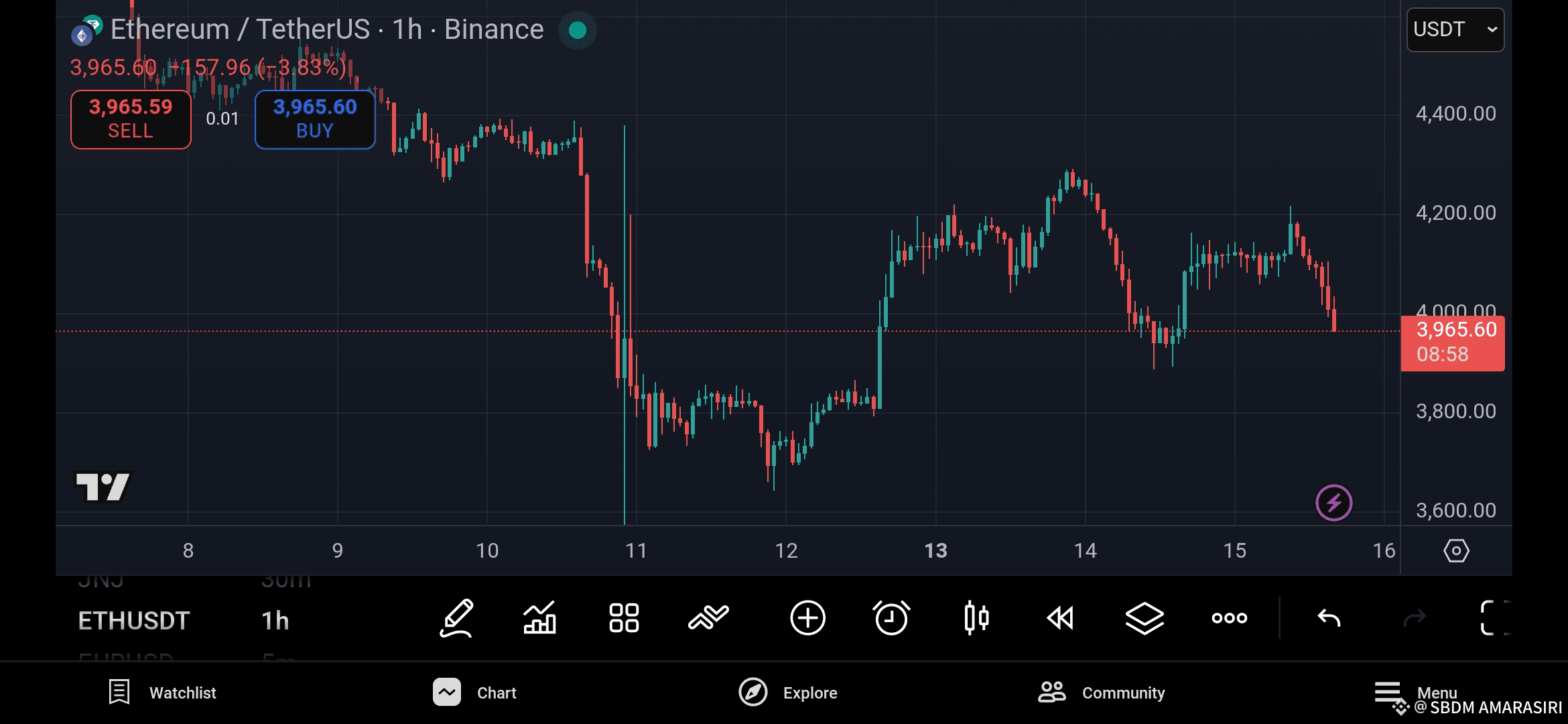Add symbol with plus circle icon
Viewport: 1568px width, 724px height.
tap(807, 618)
